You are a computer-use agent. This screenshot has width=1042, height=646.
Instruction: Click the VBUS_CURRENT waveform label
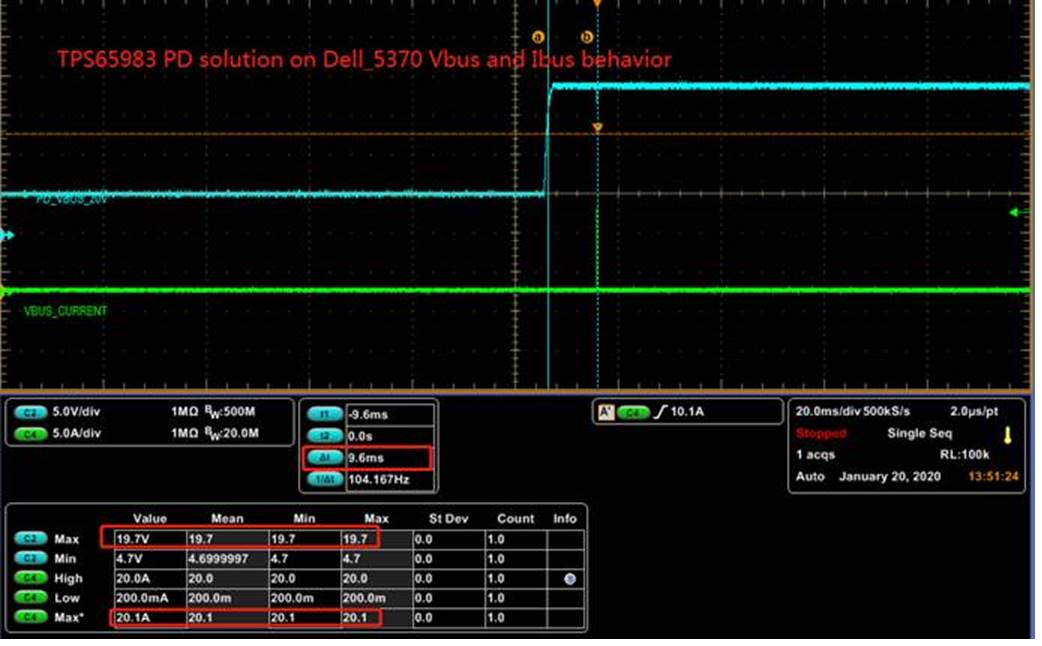click(x=65, y=312)
